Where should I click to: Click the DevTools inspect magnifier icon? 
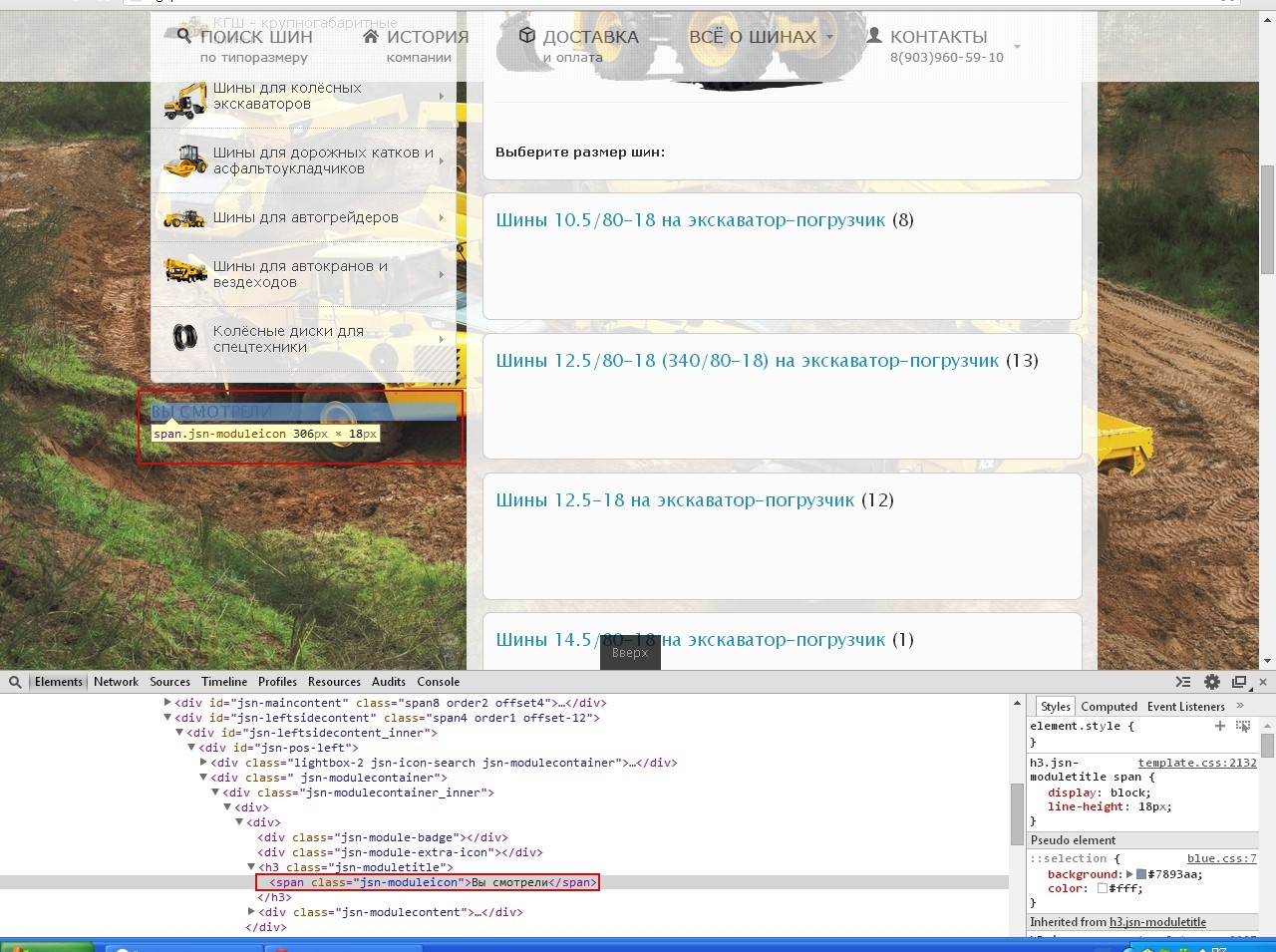tap(15, 682)
